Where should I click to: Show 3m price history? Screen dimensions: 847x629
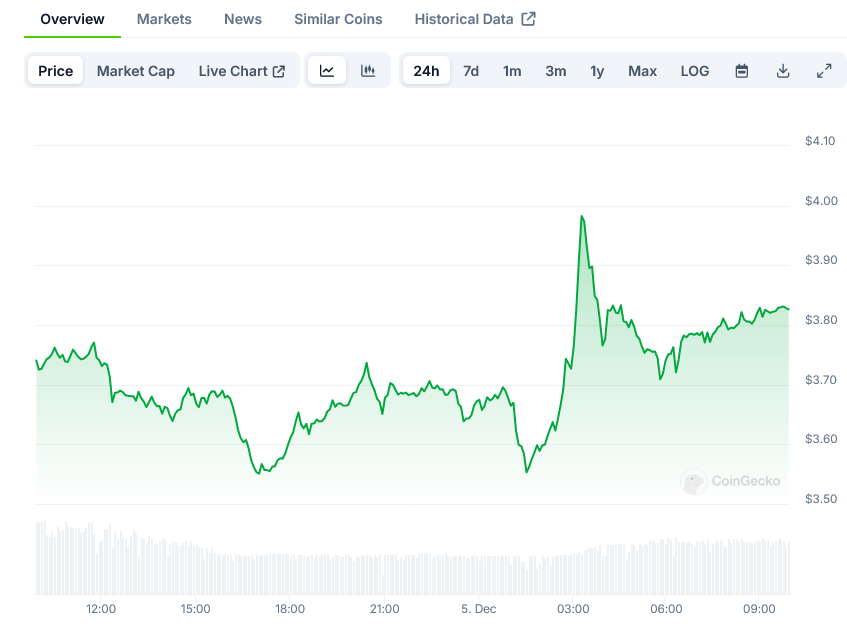pos(556,71)
